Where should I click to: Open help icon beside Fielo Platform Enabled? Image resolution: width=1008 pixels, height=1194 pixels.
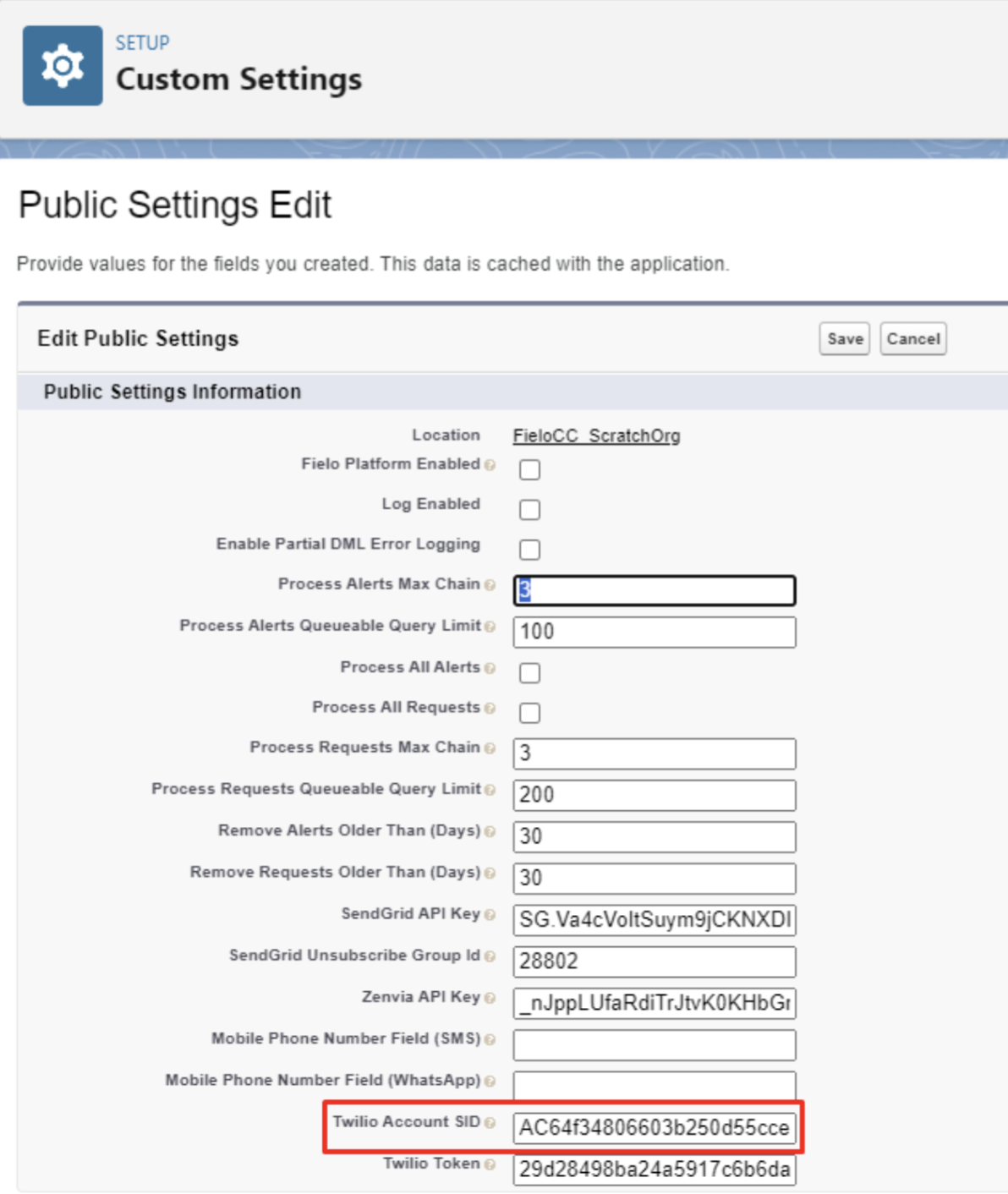pyautogui.click(x=490, y=465)
